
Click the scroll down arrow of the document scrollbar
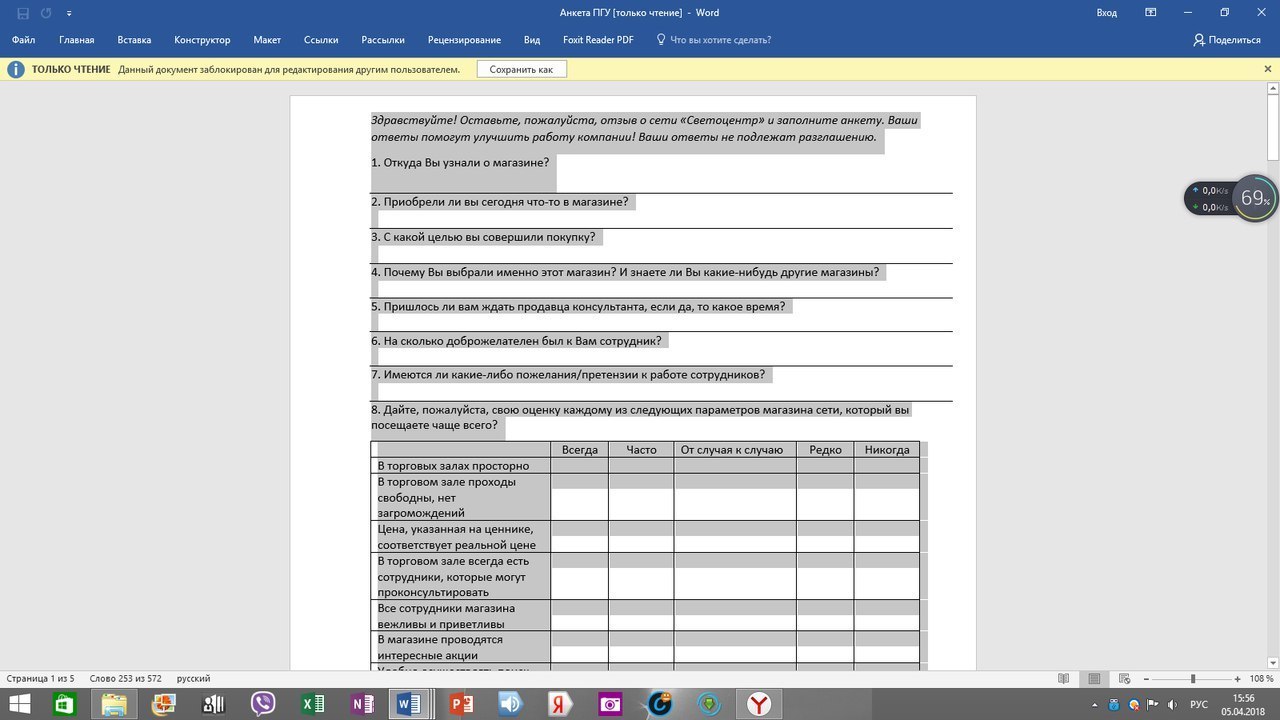(1273, 663)
